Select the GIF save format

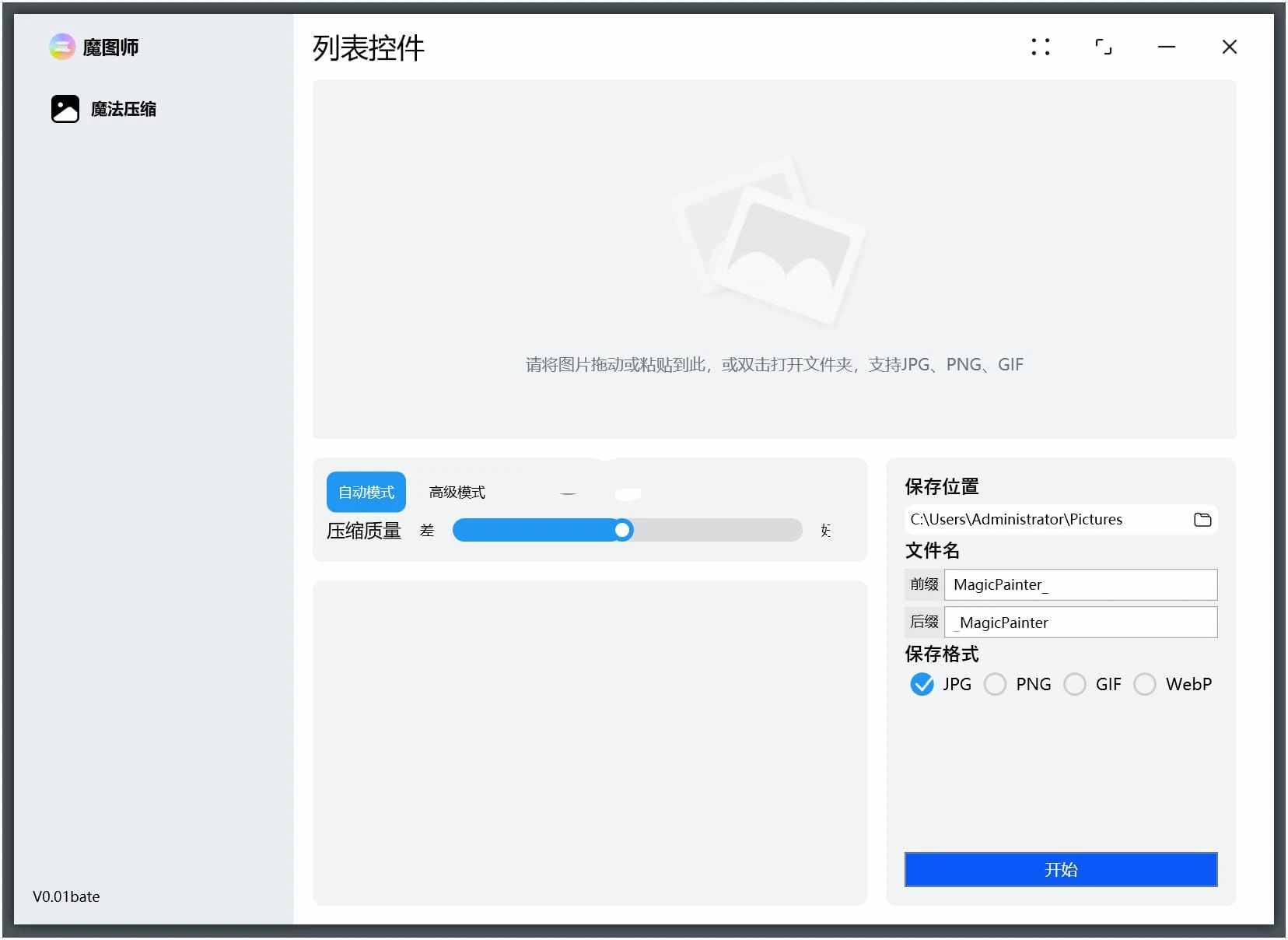pyautogui.click(x=1076, y=685)
